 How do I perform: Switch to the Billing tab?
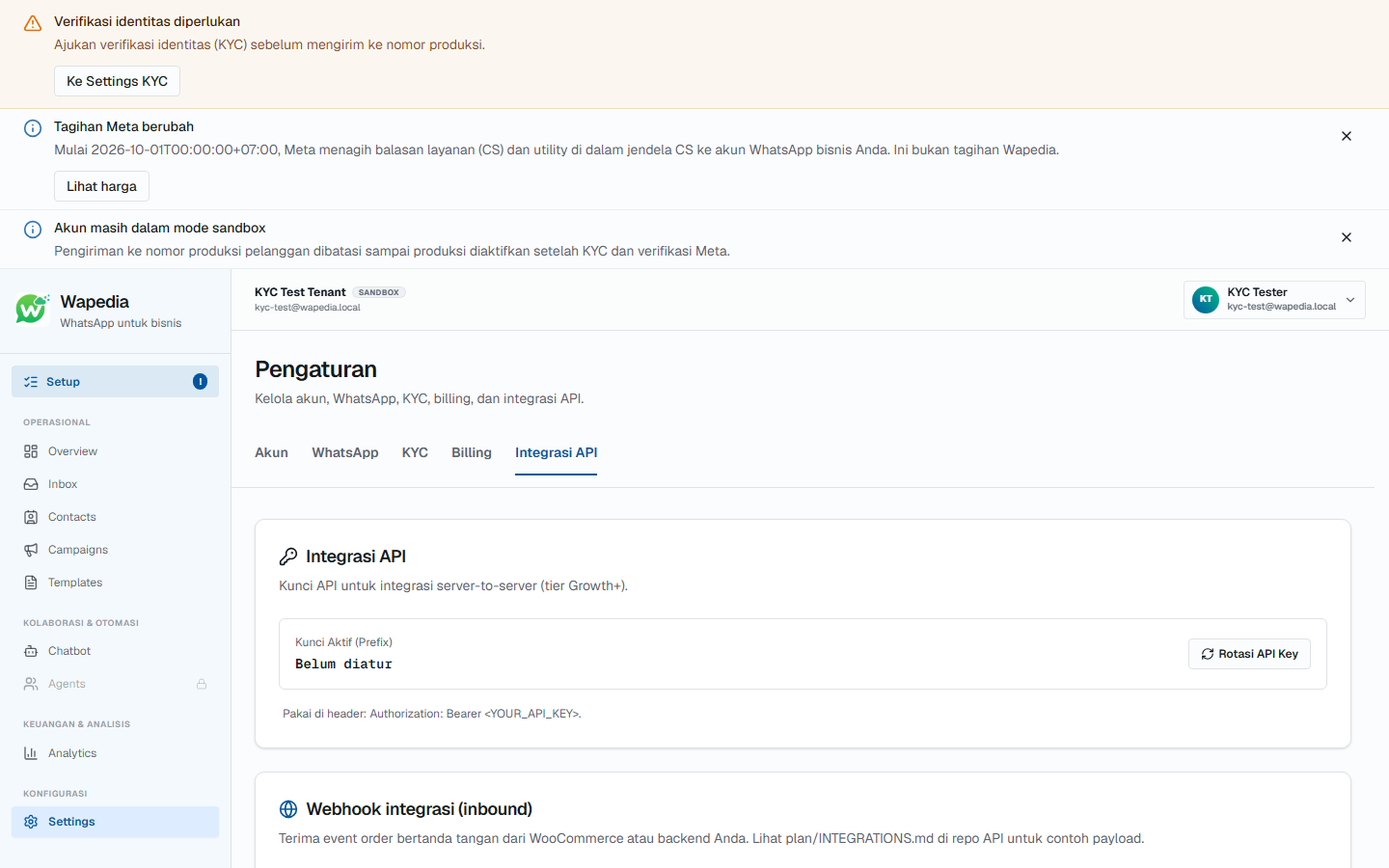click(472, 452)
